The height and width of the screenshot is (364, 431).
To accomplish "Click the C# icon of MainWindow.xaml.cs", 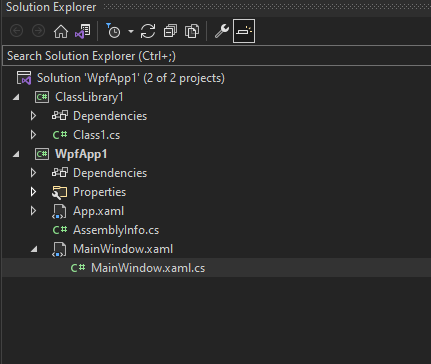I will point(78,268).
